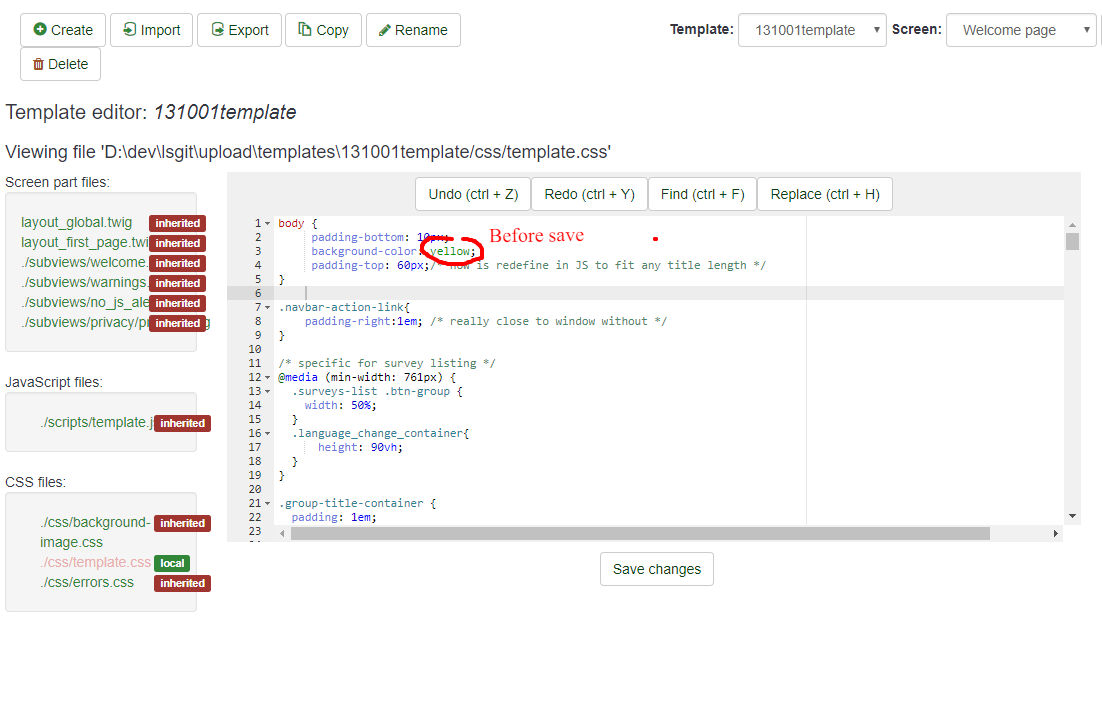Viewport: 1102px width, 708px height.
Task: Click the Export button icon
Action: [217, 30]
